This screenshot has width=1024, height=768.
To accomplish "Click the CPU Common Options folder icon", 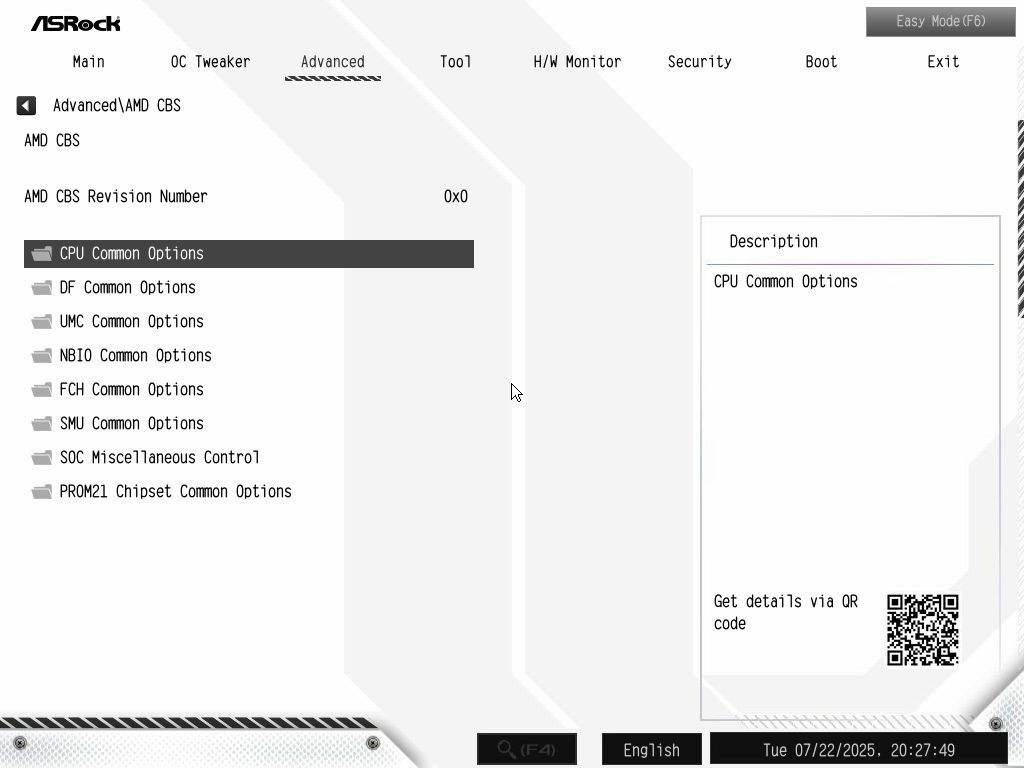I will click(x=42, y=253).
